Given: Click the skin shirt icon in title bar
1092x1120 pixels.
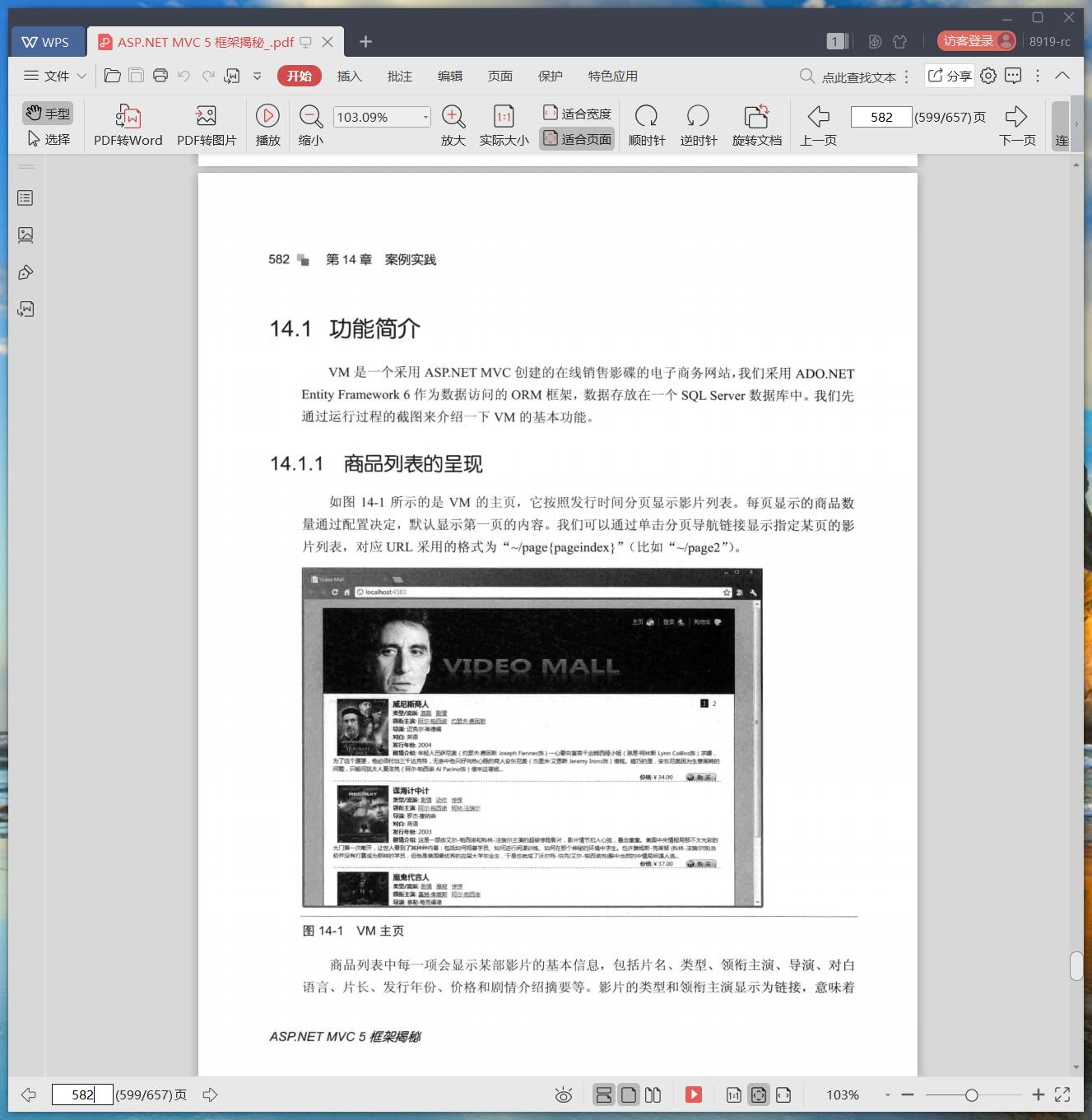Looking at the screenshot, I should [x=899, y=41].
